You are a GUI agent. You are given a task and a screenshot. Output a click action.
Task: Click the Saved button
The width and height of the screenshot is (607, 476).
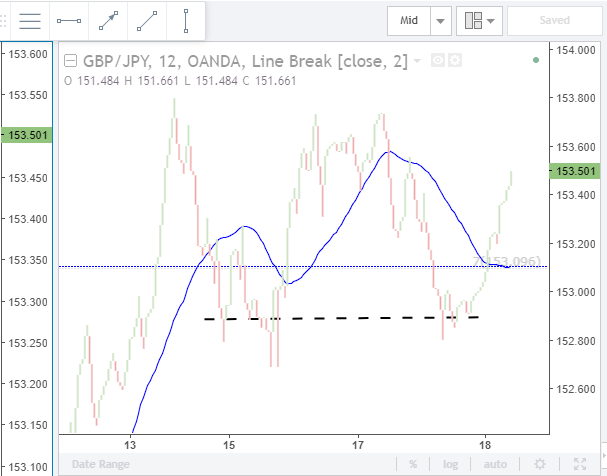pyautogui.click(x=554, y=21)
